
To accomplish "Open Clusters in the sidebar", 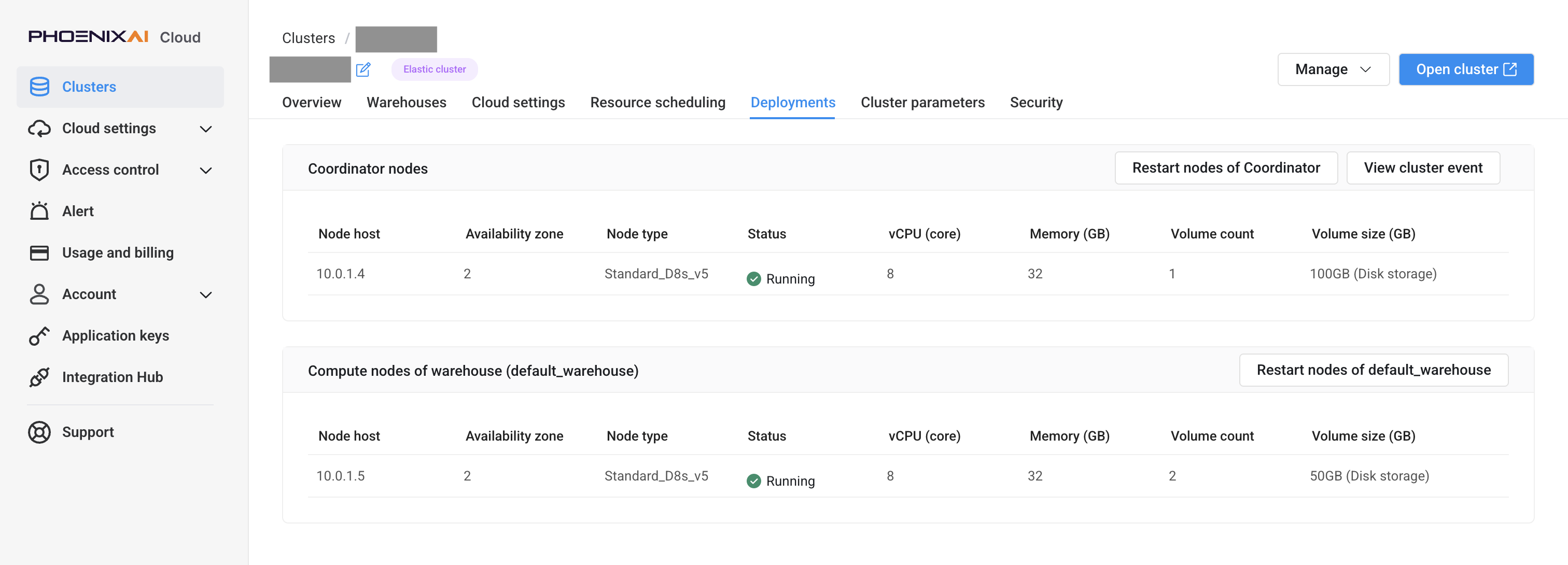I will pyautogui.click(x=120, y=87).
